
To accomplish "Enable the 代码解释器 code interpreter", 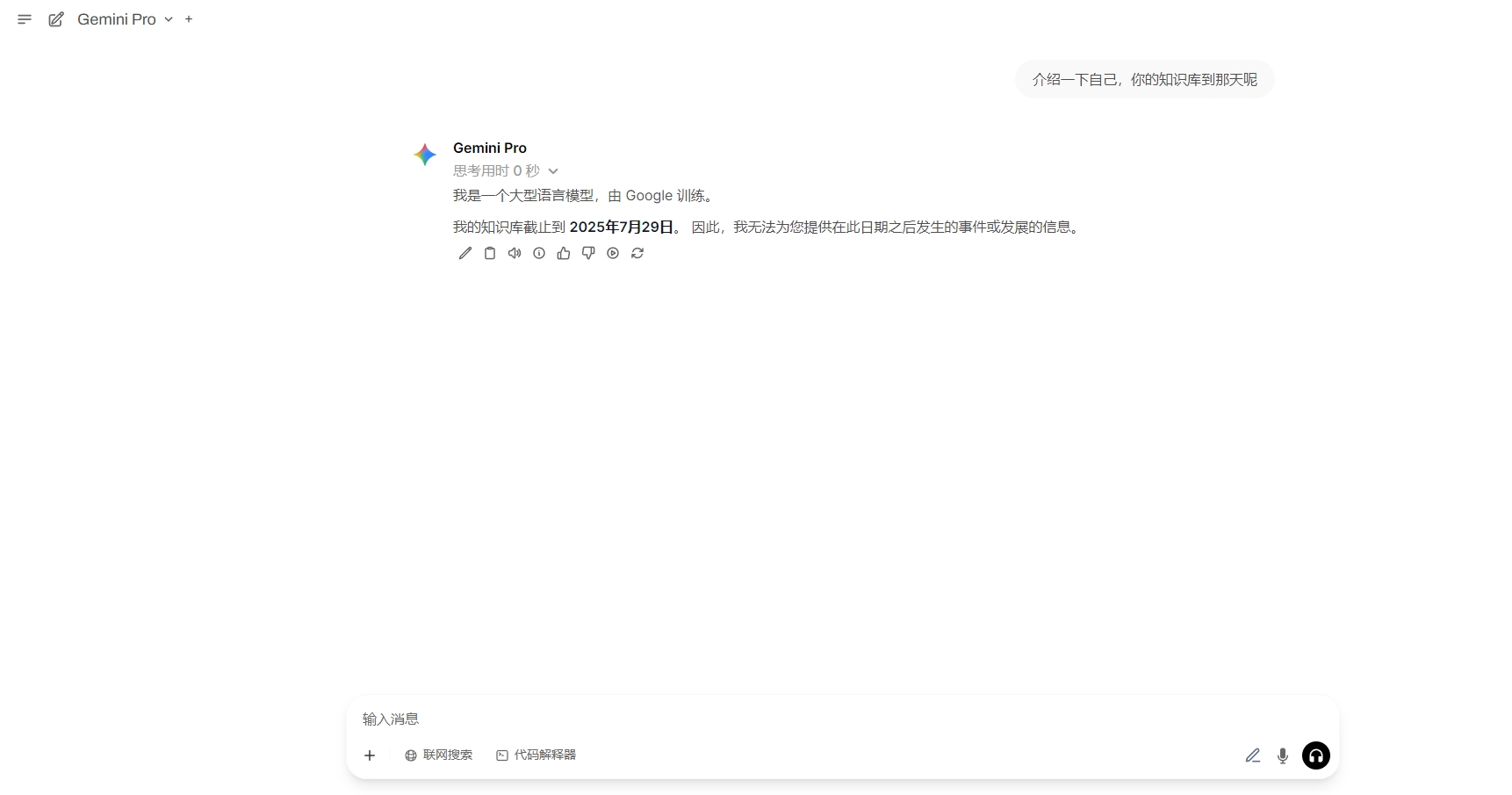I will tap(536, 755).
